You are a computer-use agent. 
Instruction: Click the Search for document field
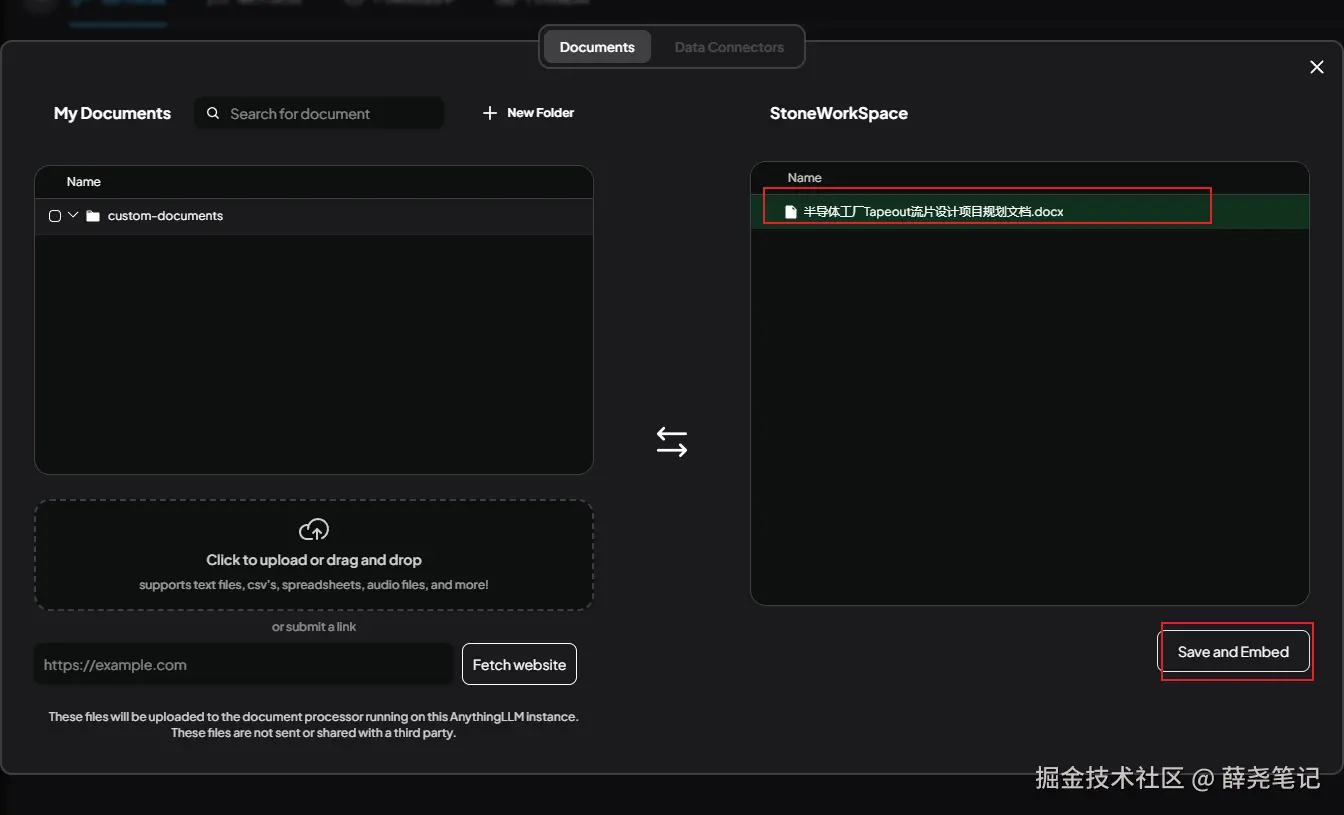point(319,113)
